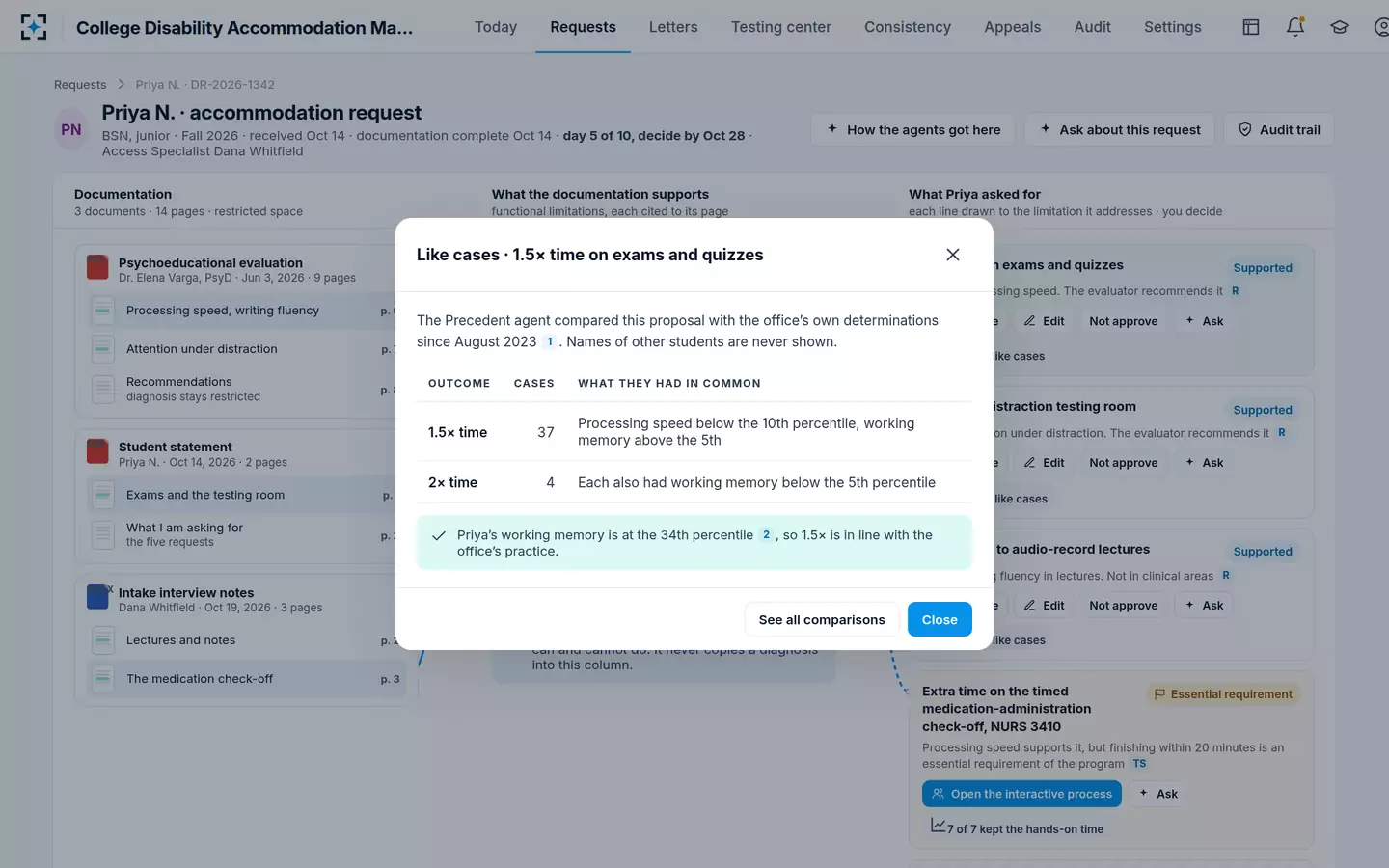Click the page icon beside The medication check-off
The height and width of the screenshot is (868, 1389).
[x=102, y=679]
